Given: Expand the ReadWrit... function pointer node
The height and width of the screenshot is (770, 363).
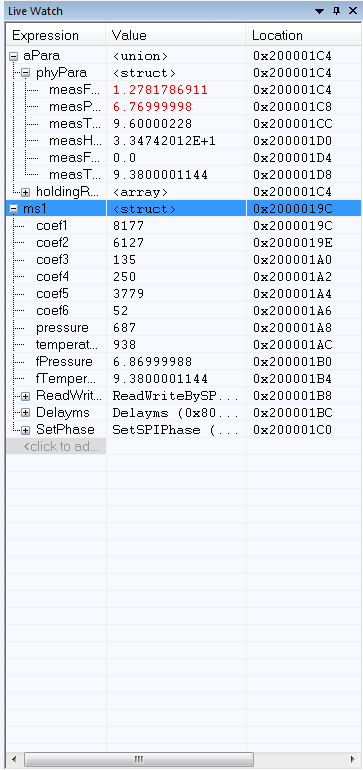Looking at the screenshot, I should (26, 396).
